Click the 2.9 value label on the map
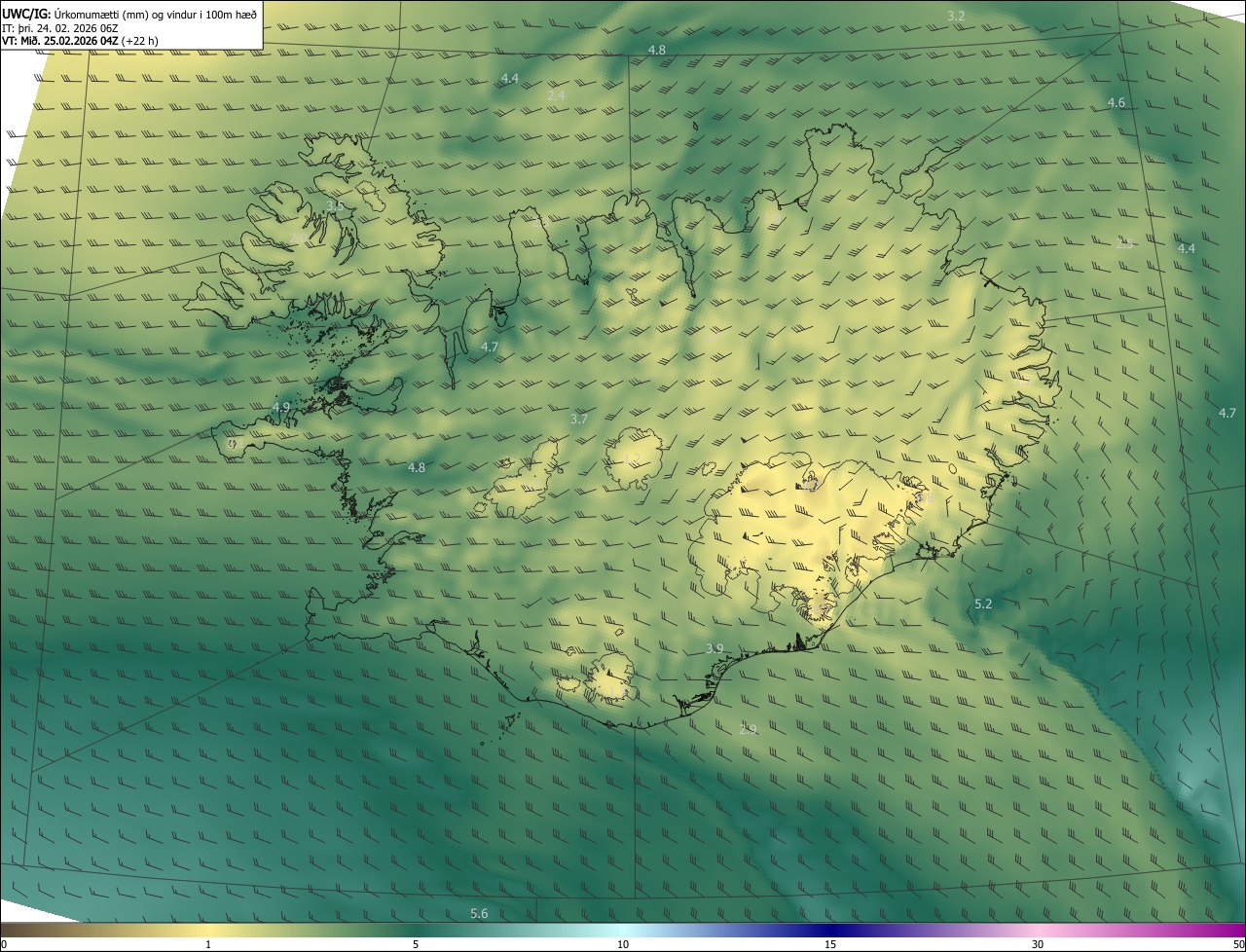 (x=748, y=729)
